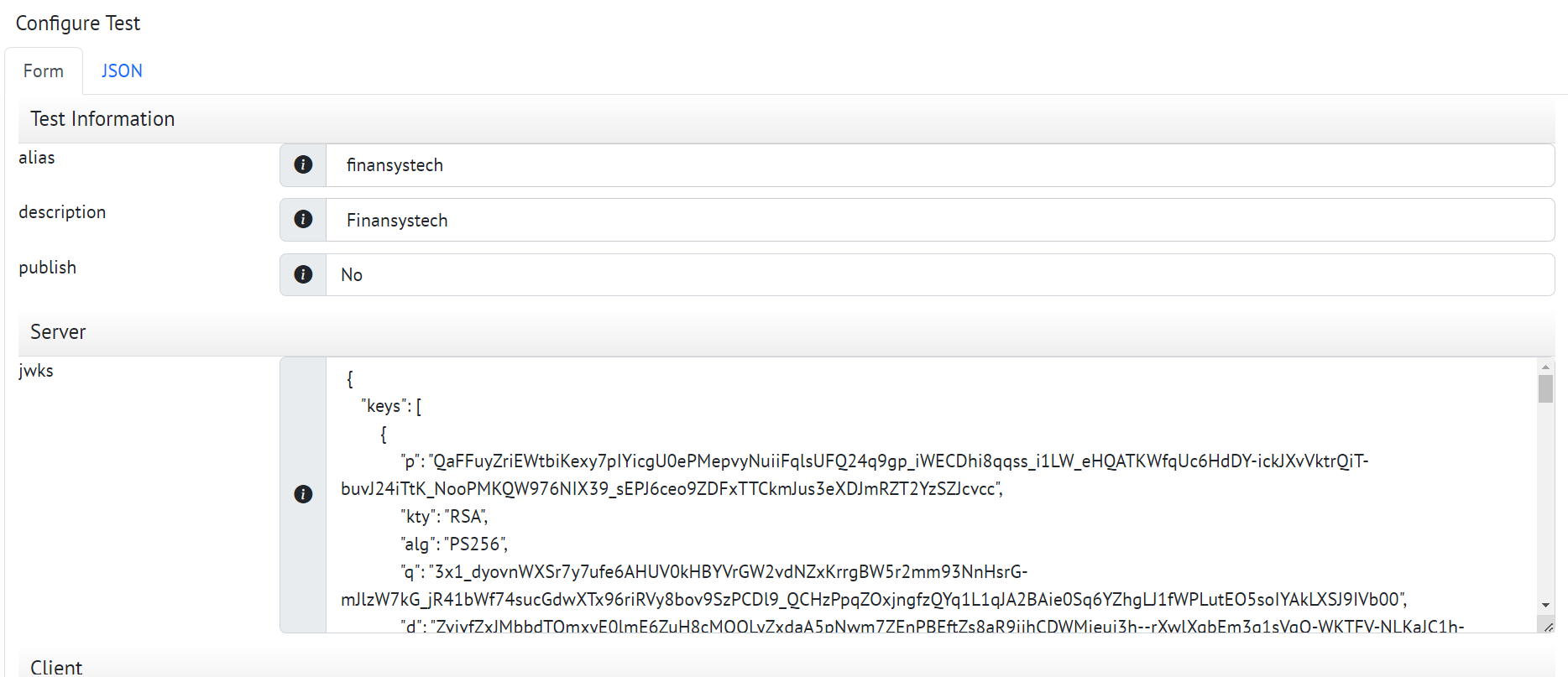Viewport: 1568px width, 677px height.
Task: Click the publish field label
Action: (x=48, y=268)
